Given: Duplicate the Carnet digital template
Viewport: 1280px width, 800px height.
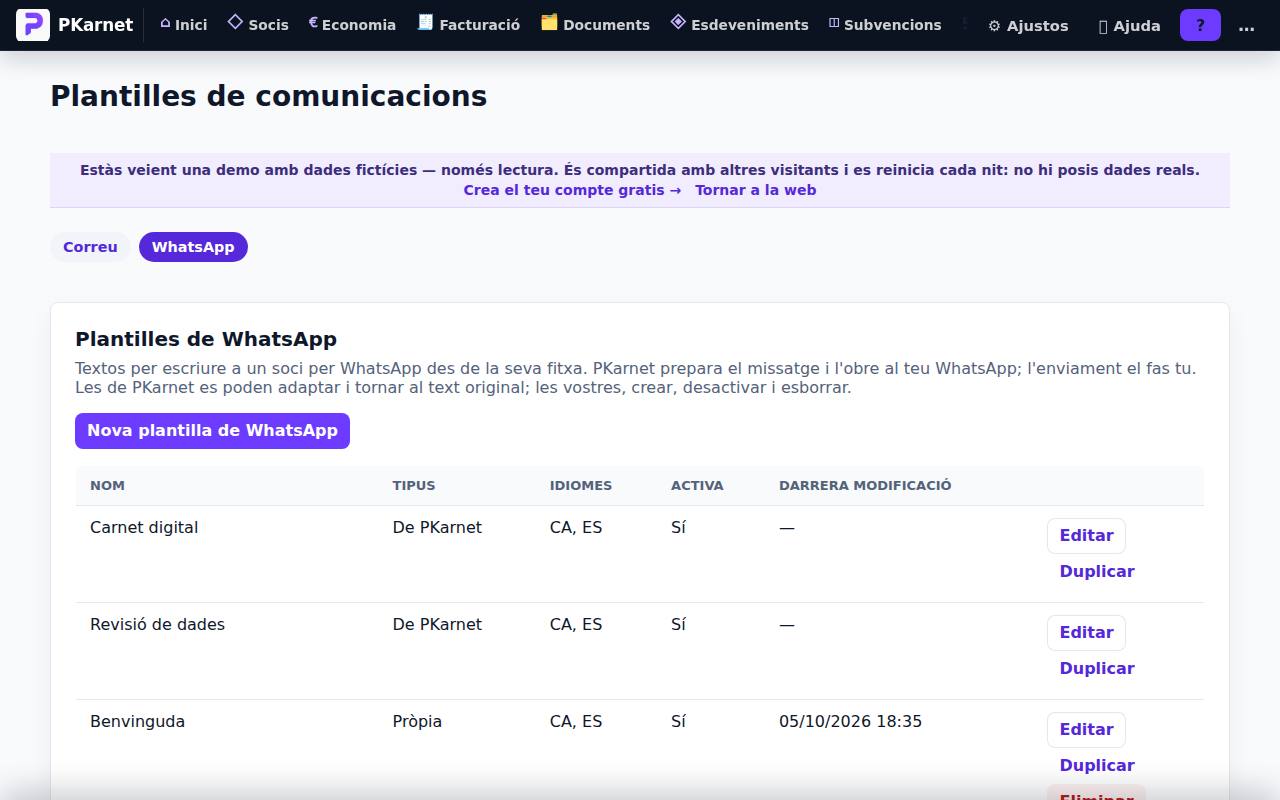Looking at the screenshot, I should [x=1097, y=572].
